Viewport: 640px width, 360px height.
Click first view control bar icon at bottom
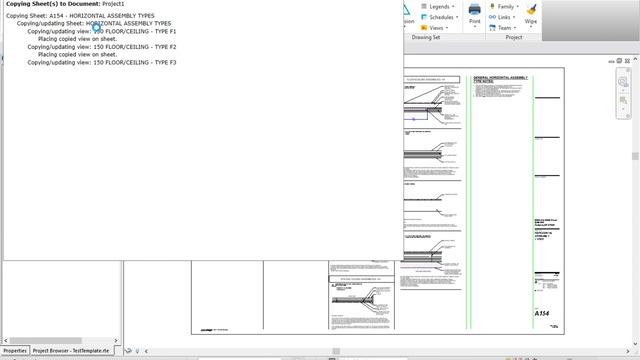point(129,351)
